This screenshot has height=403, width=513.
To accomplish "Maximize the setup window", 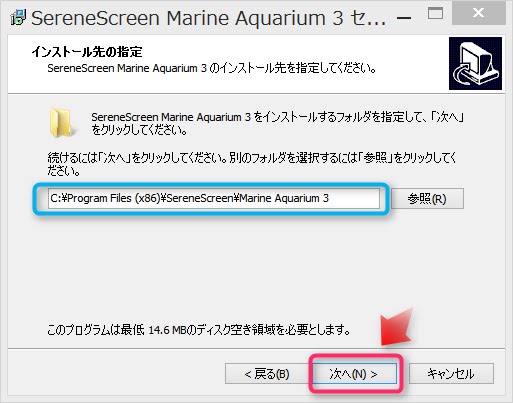I will (x=435, y=14).
